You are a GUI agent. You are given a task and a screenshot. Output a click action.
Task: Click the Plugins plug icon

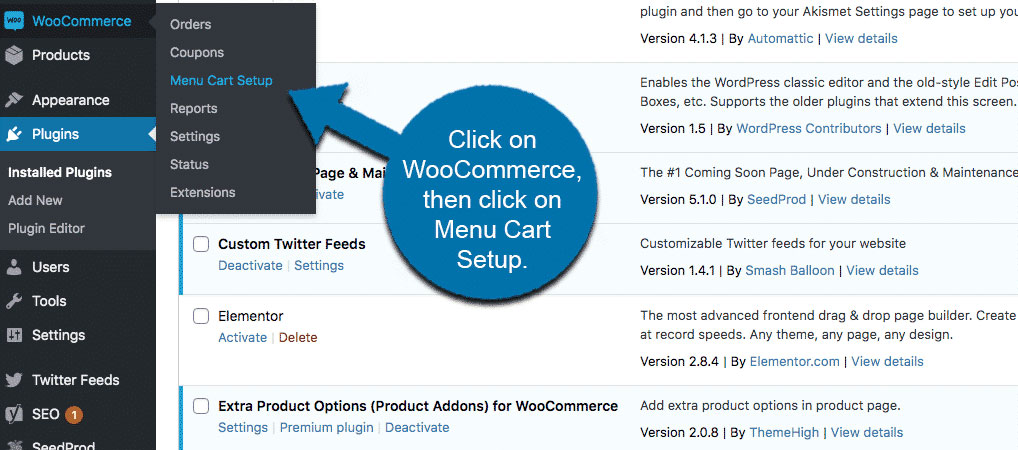point(14,134)
